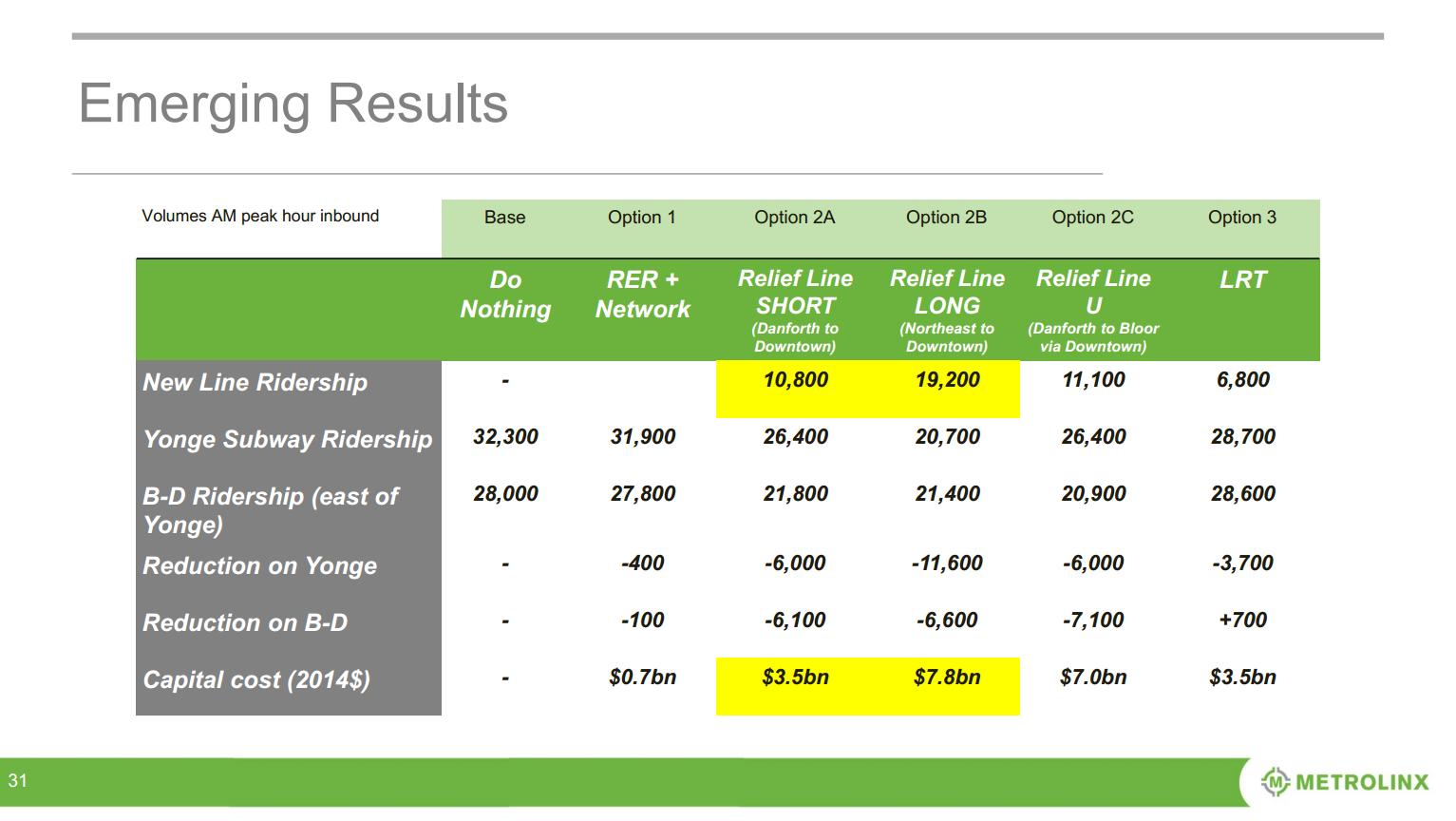Select the Base column header
Viewport: 1456px width, 821px height.
pyautogui.click(x=504, y=218)
